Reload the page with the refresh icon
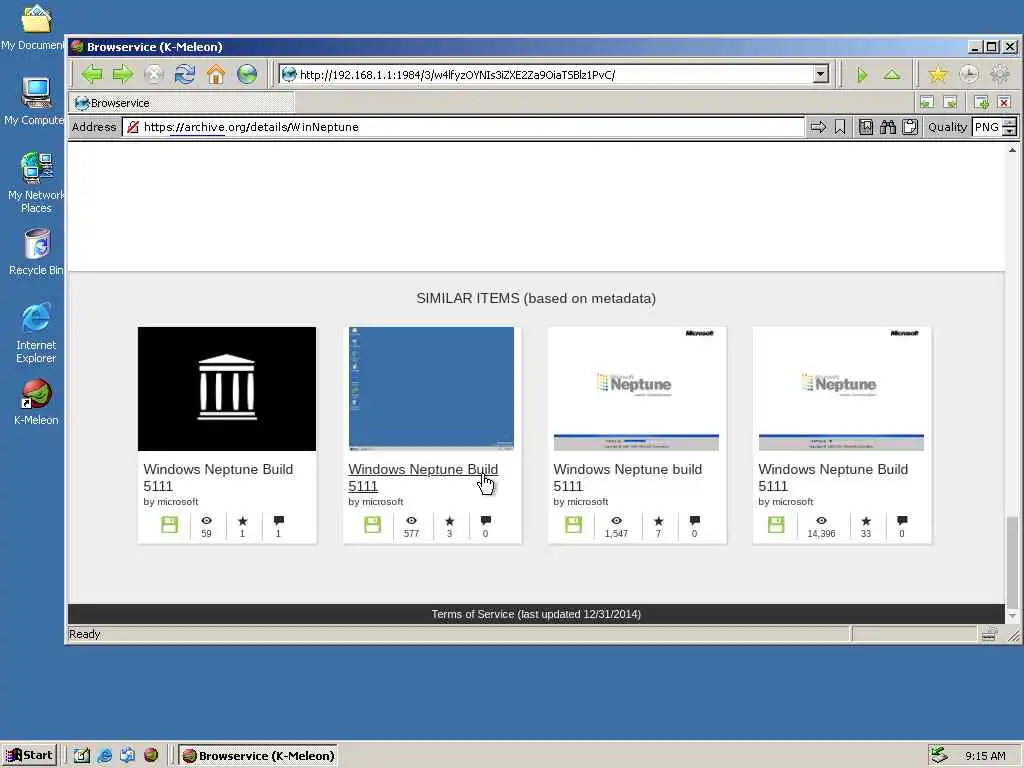This screenshot has width=1024, height=768. tap(185, 74)
